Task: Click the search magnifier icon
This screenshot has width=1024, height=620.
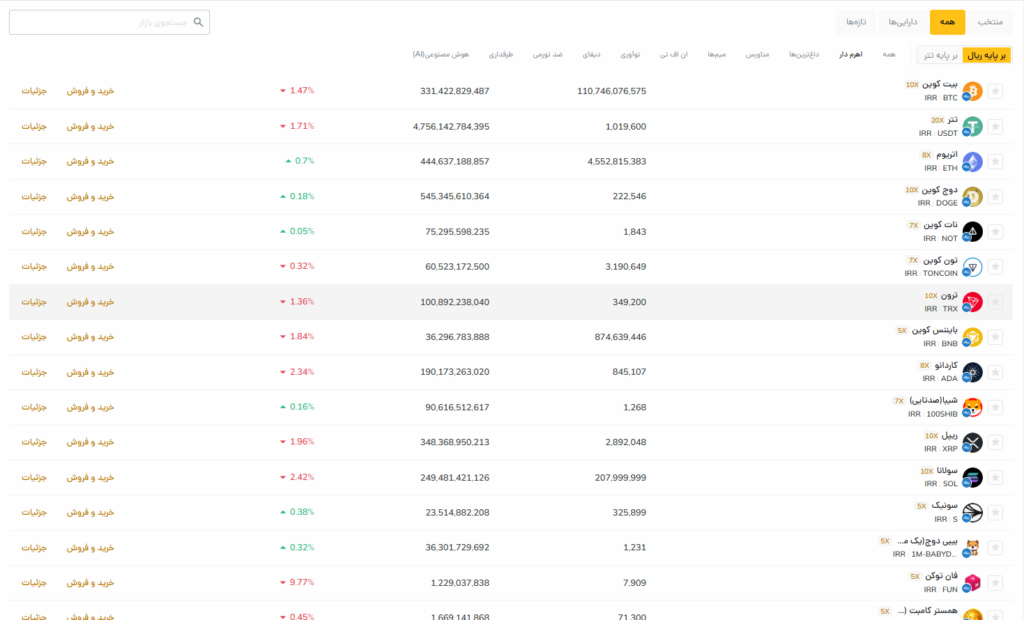Action: 199,22
